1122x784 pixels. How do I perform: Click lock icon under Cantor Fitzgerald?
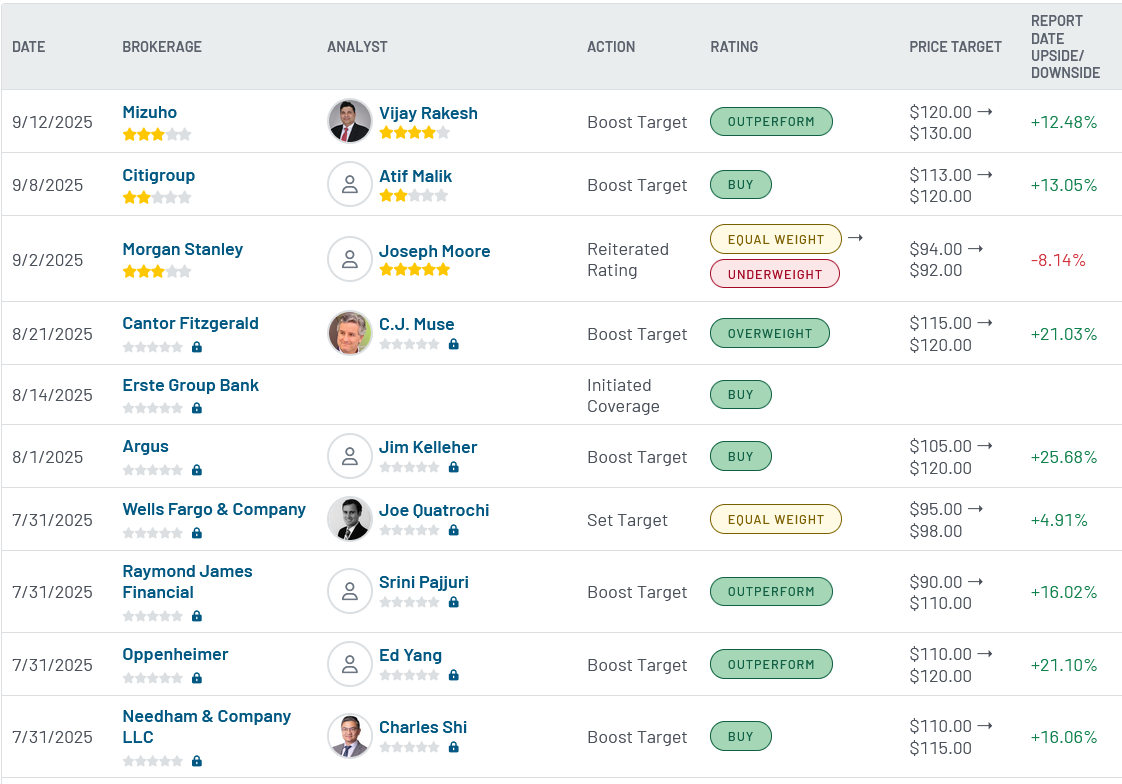(197, 347)
